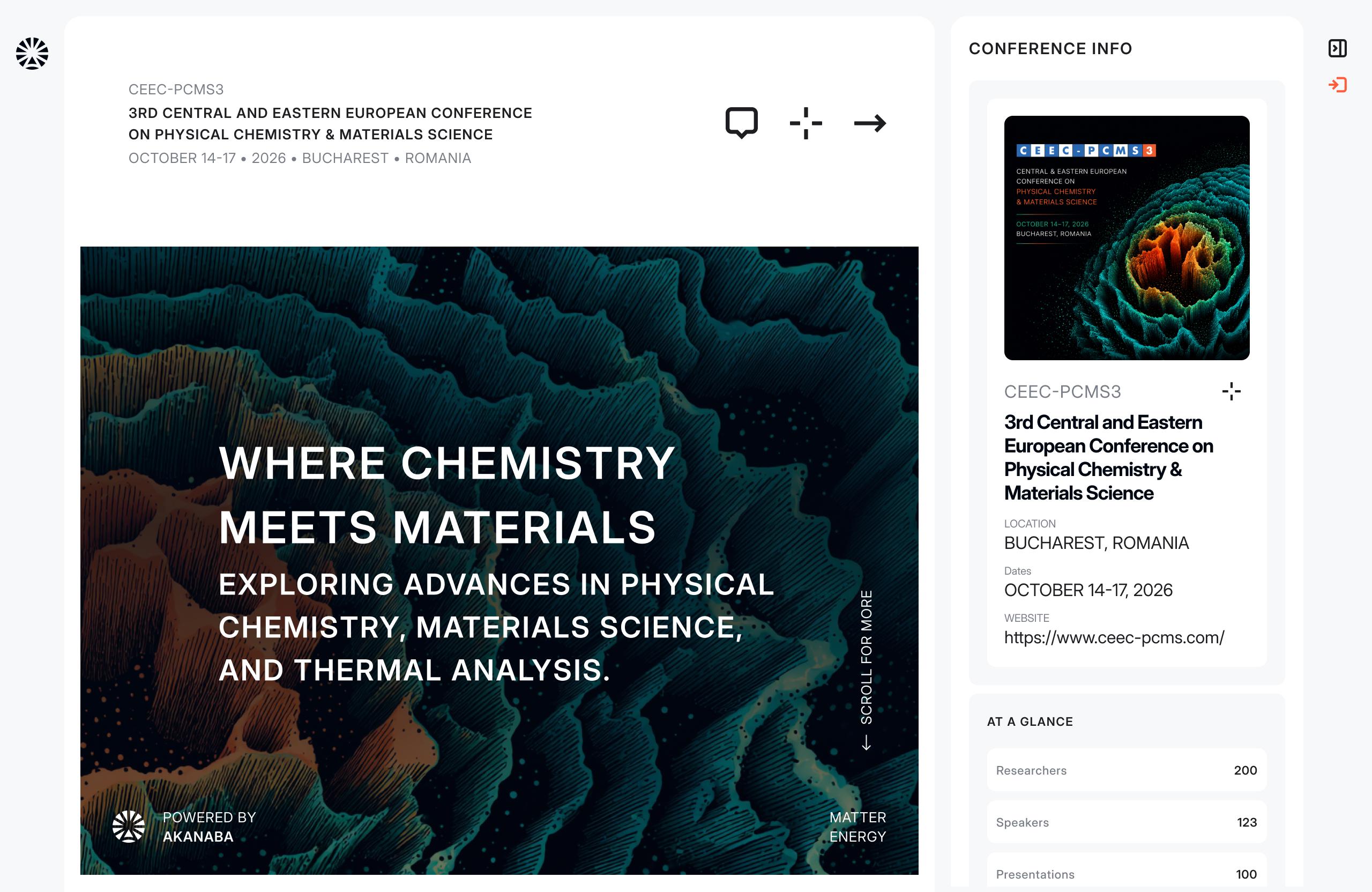Screen dimensions: 1372x892
Task: Click the MATTER ENERGY text on banner
Action: click(x=857, y=827)
